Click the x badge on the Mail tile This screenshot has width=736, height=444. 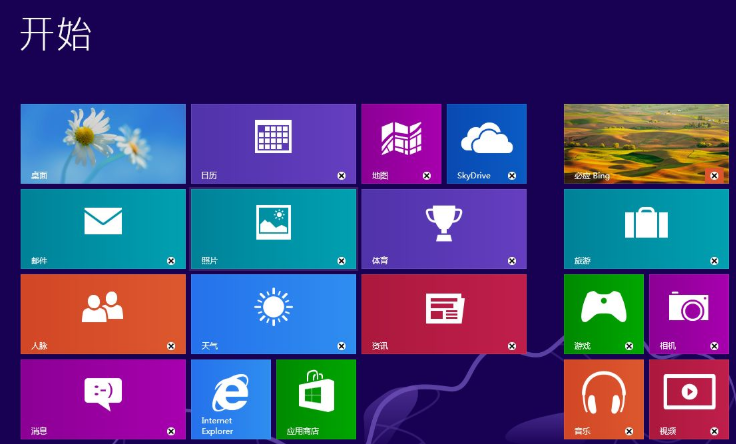point(171,261)
